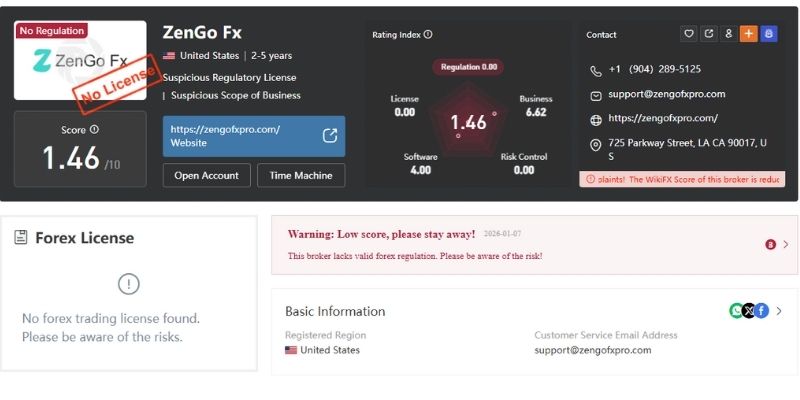Click 'No forex trading license found.' text
This screenshot has height=400, width=800.
click(x=111, y=318)
